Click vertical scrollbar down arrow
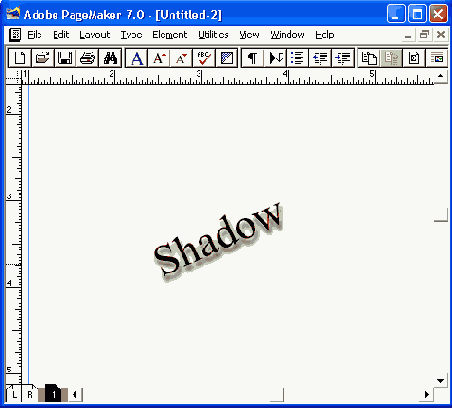The width and height of the screenshot is (452, 408). [440, 381]
